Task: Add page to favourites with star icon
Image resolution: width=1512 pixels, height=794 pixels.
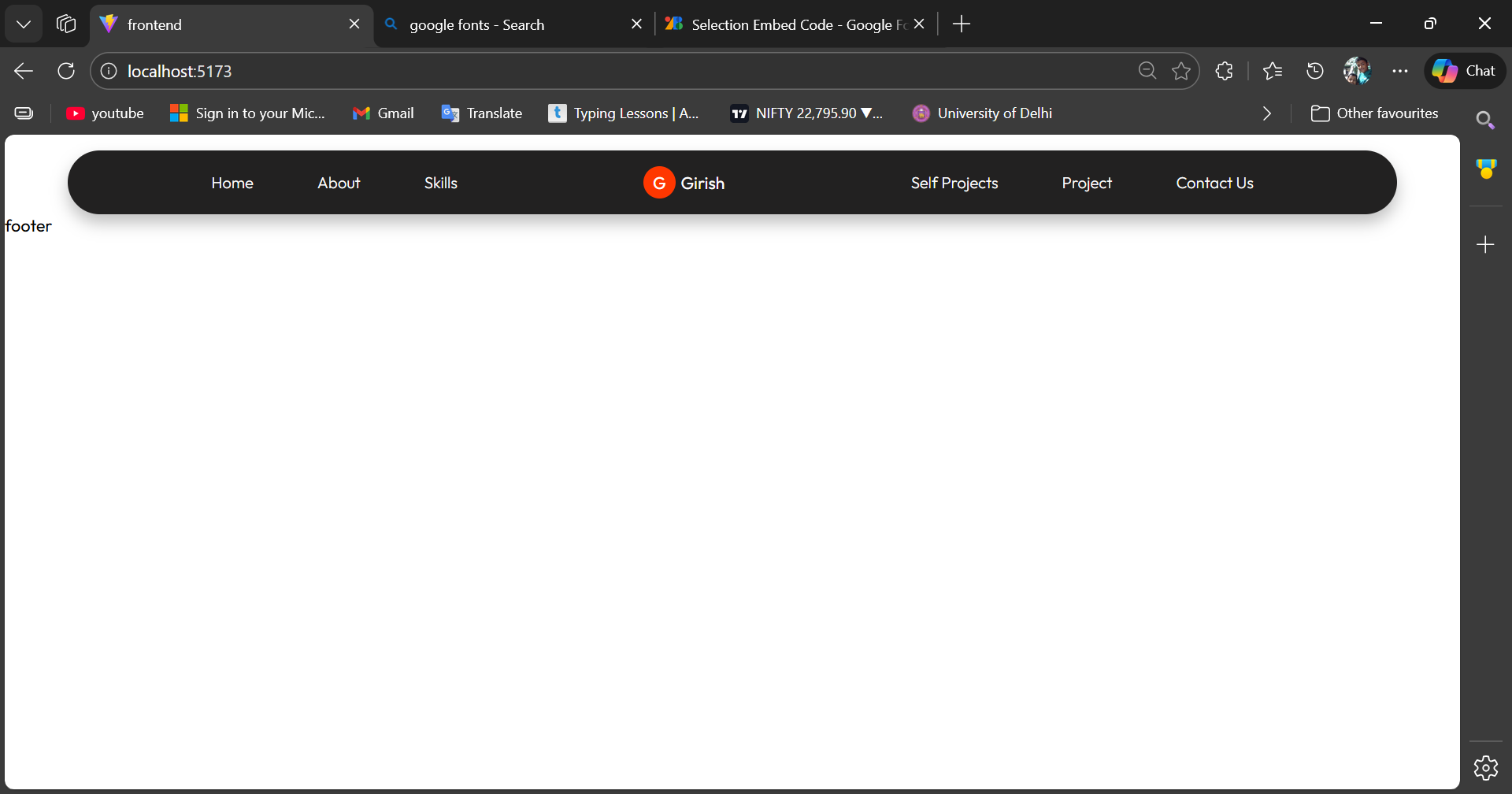Action: tap(1181, 71)
